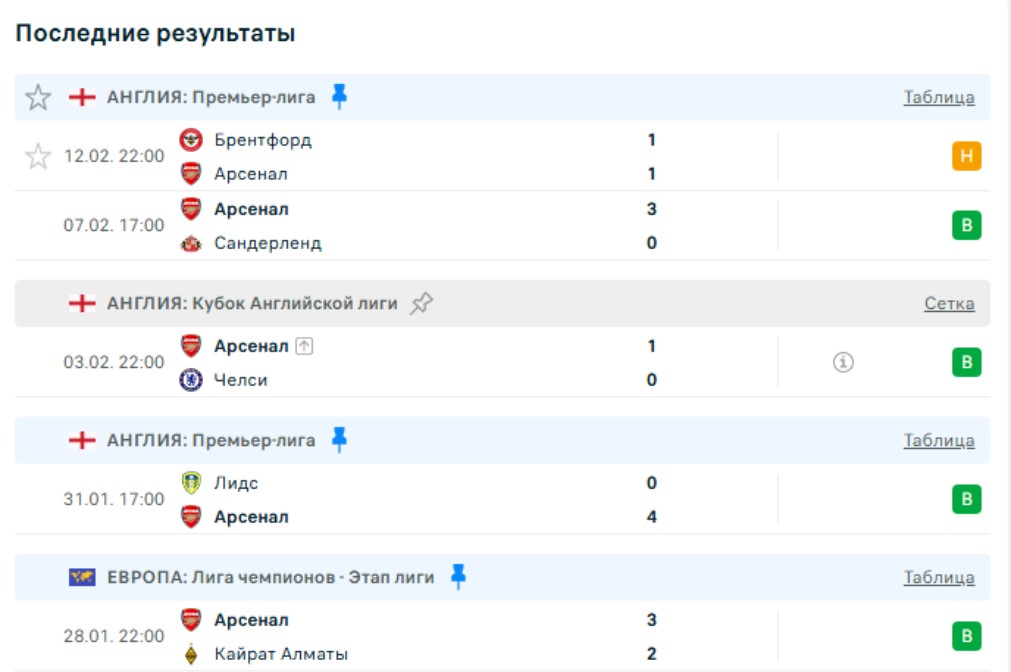This screenshot has width=1011, height=672.
Task: Unpin the Champions League section
Action: tap(458, 576)
